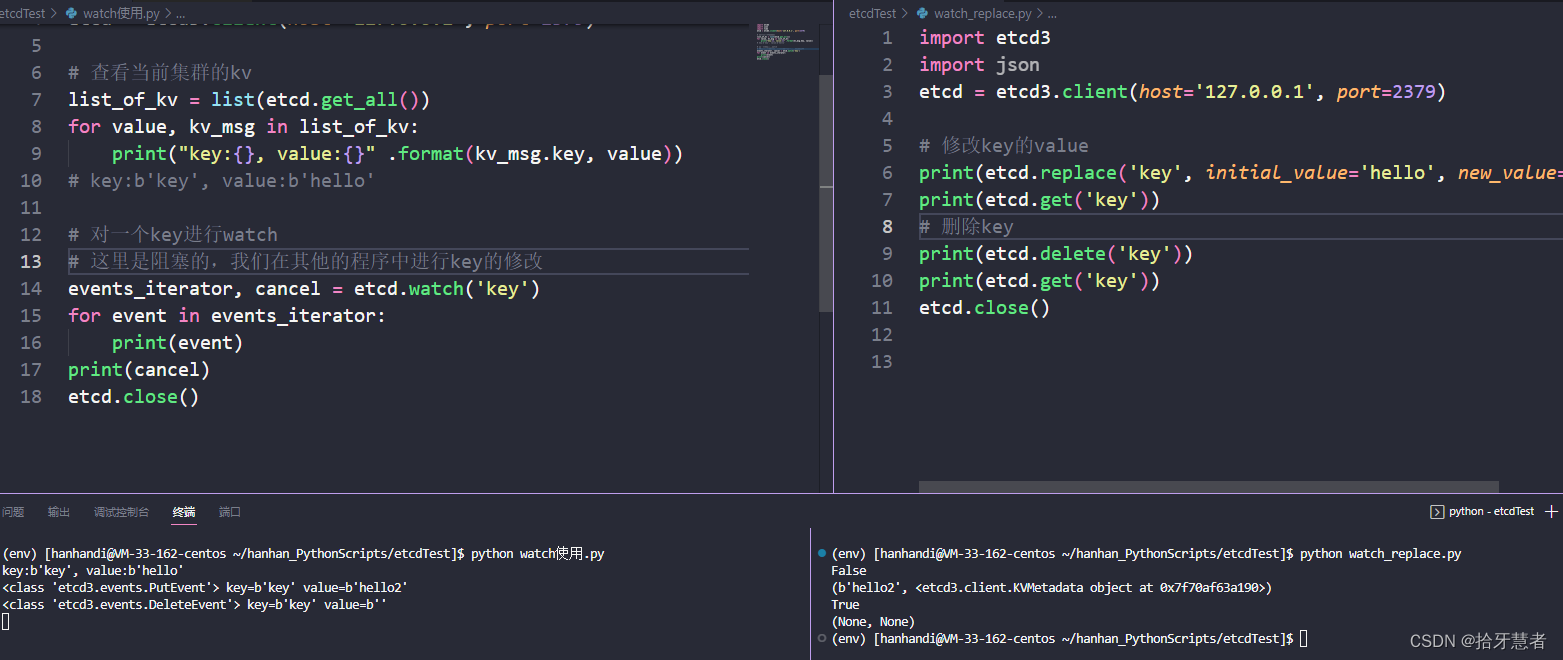This screenshot has height=660, width=1563.
Task: Click the Python file icon beside watch_replace.py breadcrumb
Action: (x=922, y=14)
